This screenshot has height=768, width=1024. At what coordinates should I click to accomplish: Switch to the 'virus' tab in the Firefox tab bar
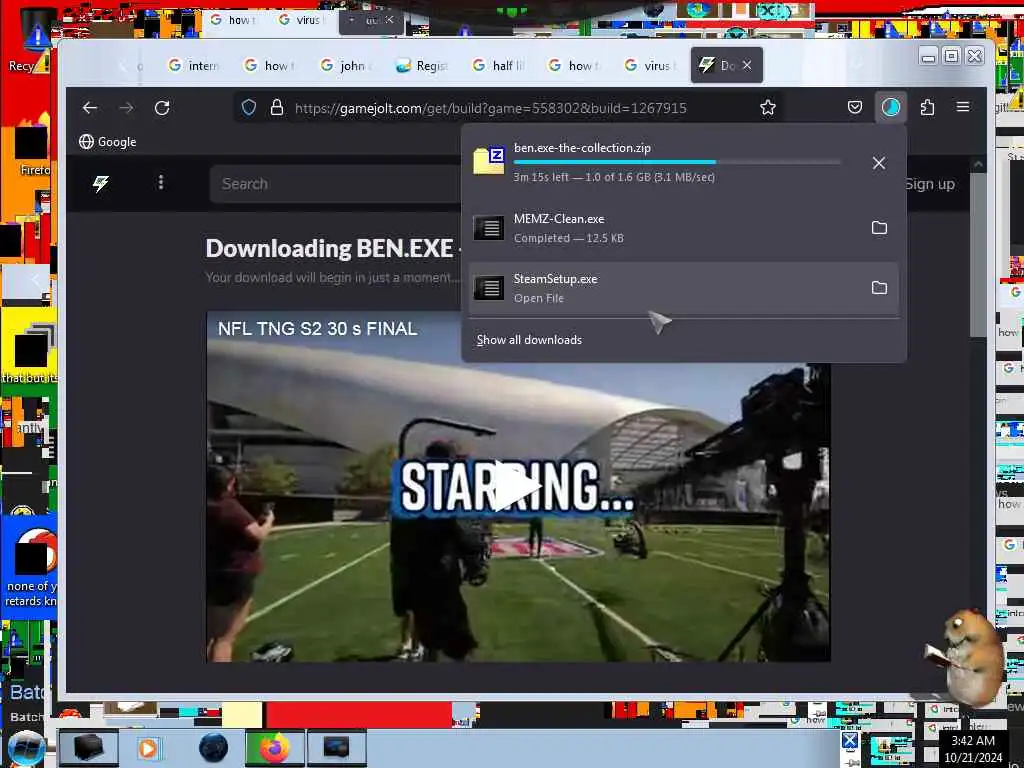[x=649, y=65]
